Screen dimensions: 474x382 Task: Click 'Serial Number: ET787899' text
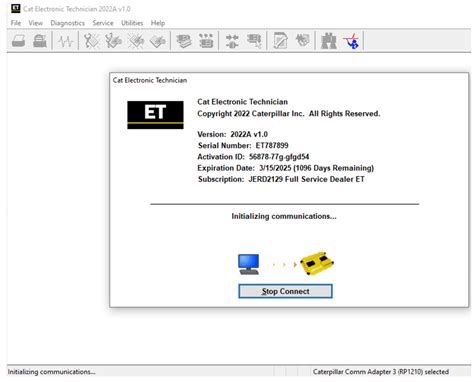tap(243, 145)
